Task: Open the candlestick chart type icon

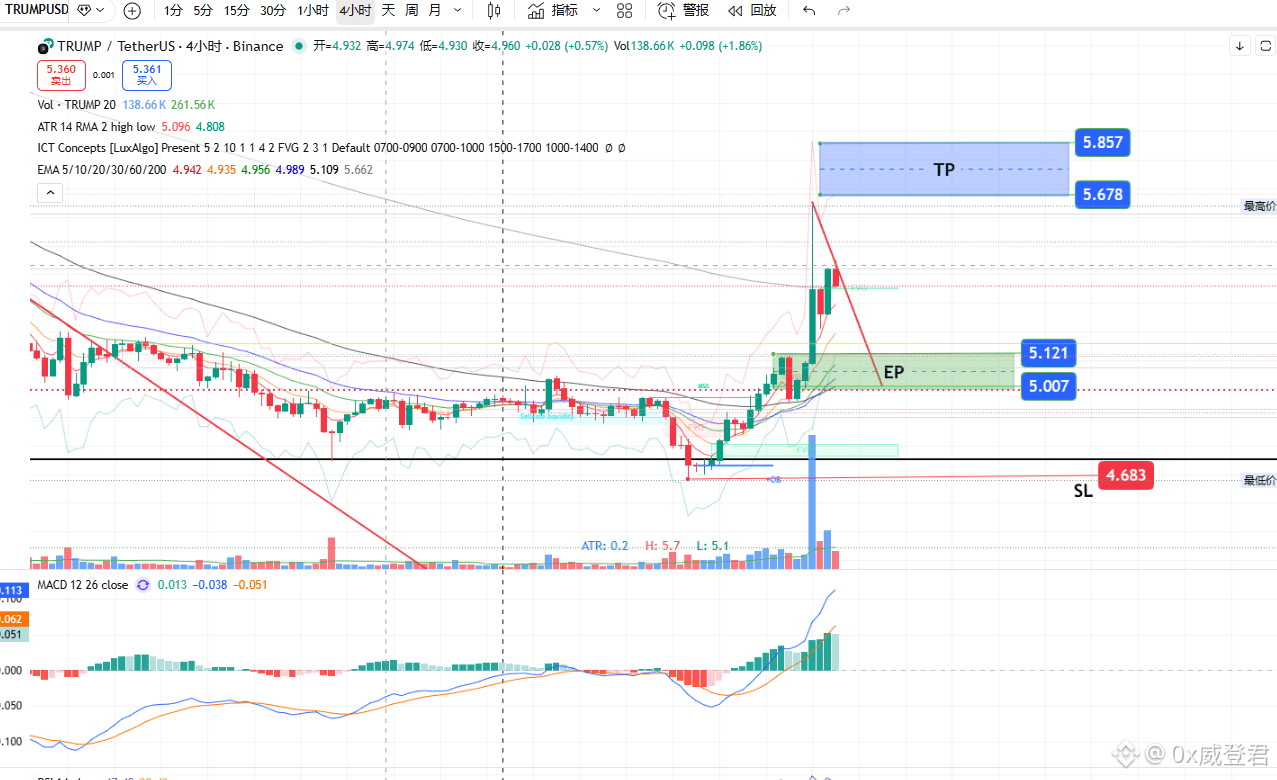Action: coord(493,11)
